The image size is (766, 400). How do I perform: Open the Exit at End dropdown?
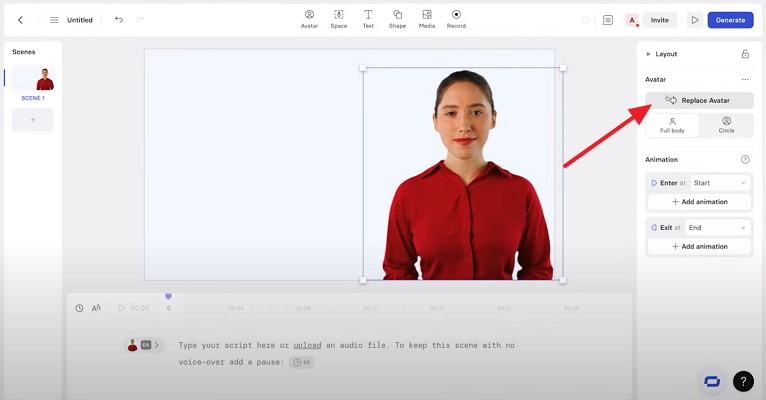point(717,228)
